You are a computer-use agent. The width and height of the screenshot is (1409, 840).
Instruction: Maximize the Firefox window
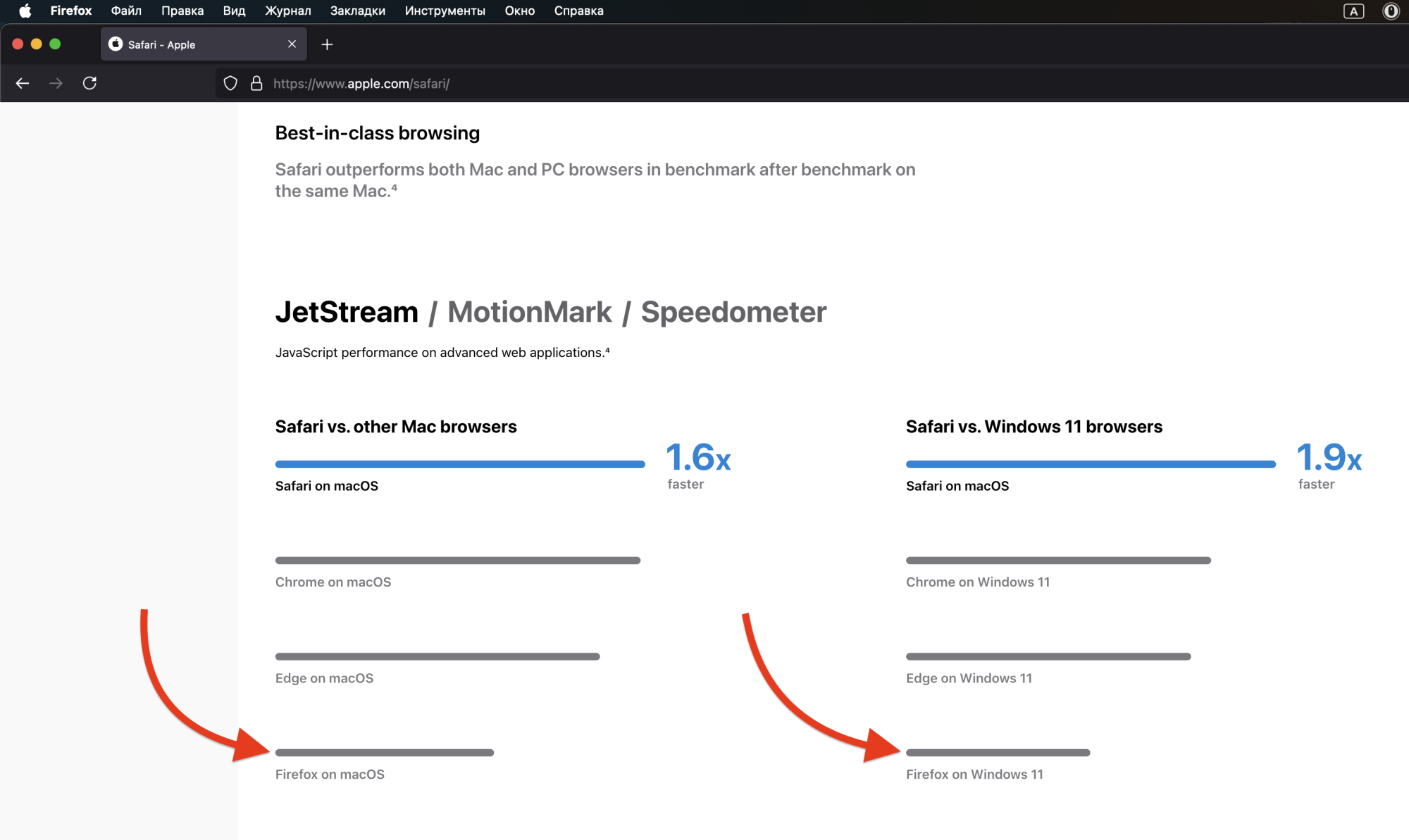pyautogui.click(x=55, y=44)
